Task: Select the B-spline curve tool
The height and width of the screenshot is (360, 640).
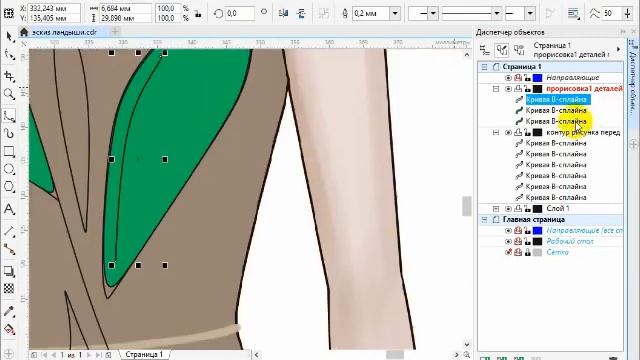Action: pyautogui.click(x=9, y=116)
